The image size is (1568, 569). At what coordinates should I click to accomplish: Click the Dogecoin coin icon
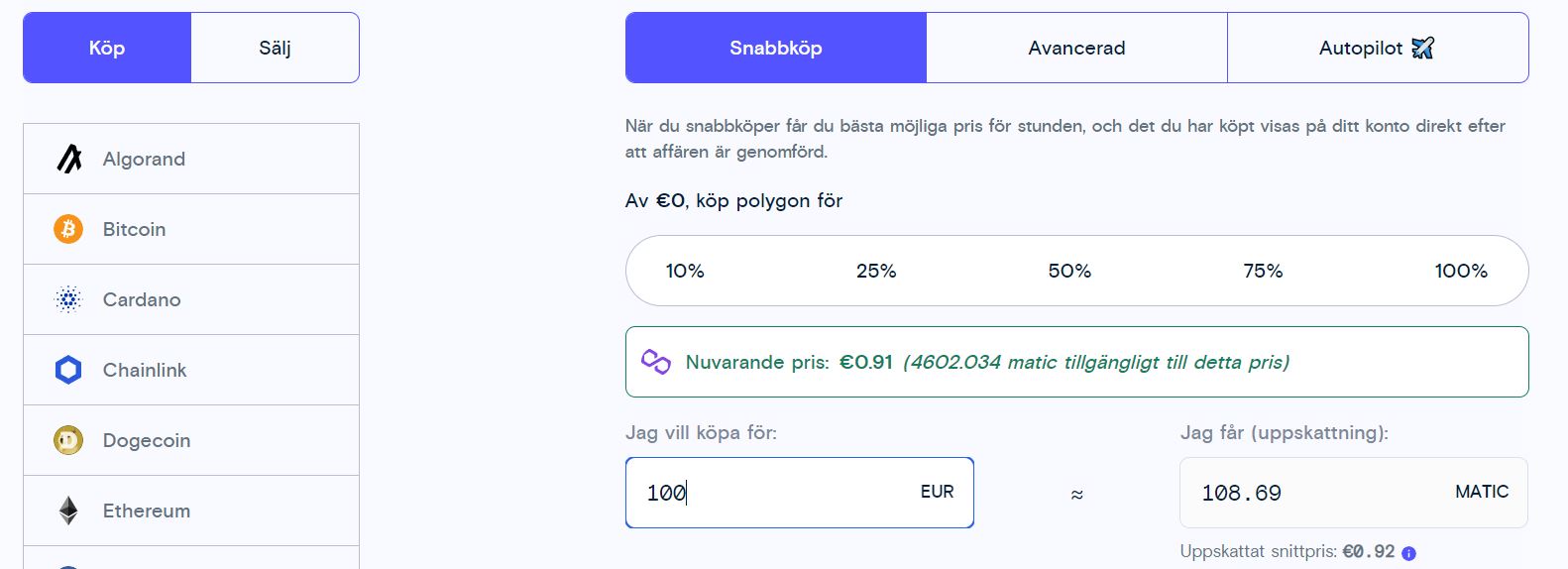coord(68,440)
